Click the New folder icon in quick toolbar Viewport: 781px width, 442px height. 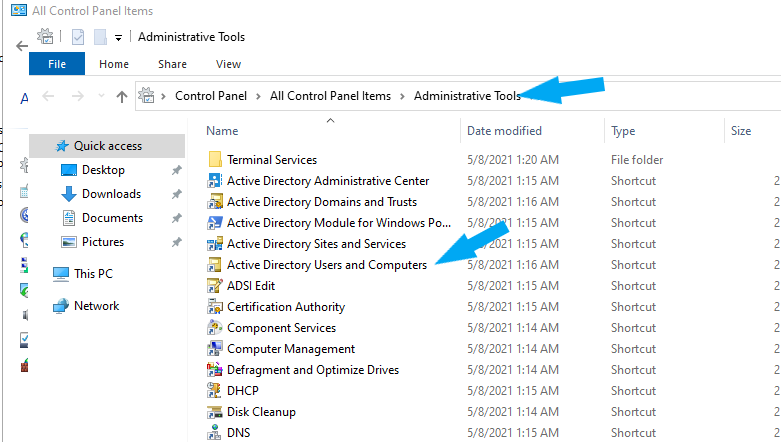(100, 37)
